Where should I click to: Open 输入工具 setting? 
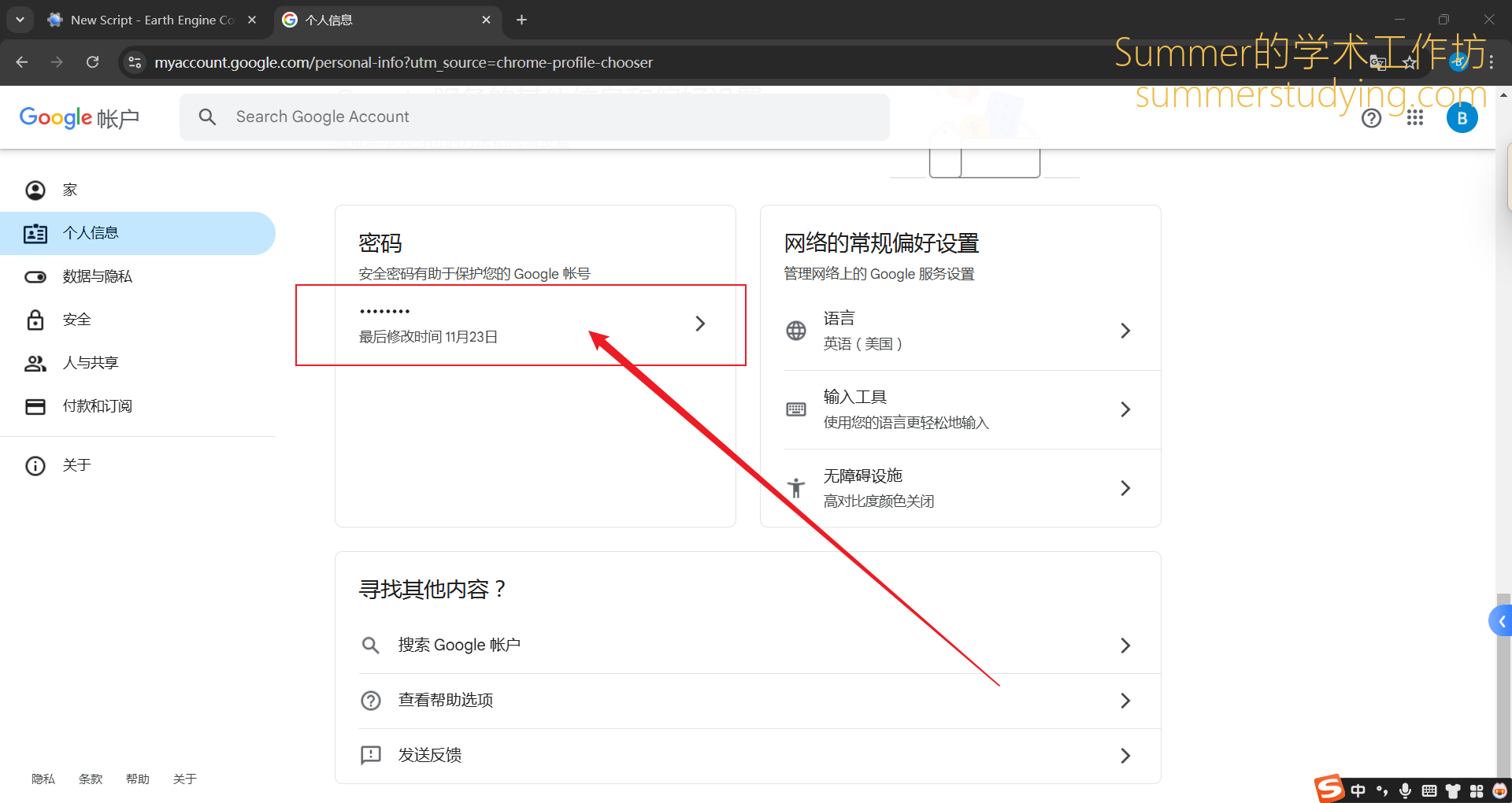(961, 409)
